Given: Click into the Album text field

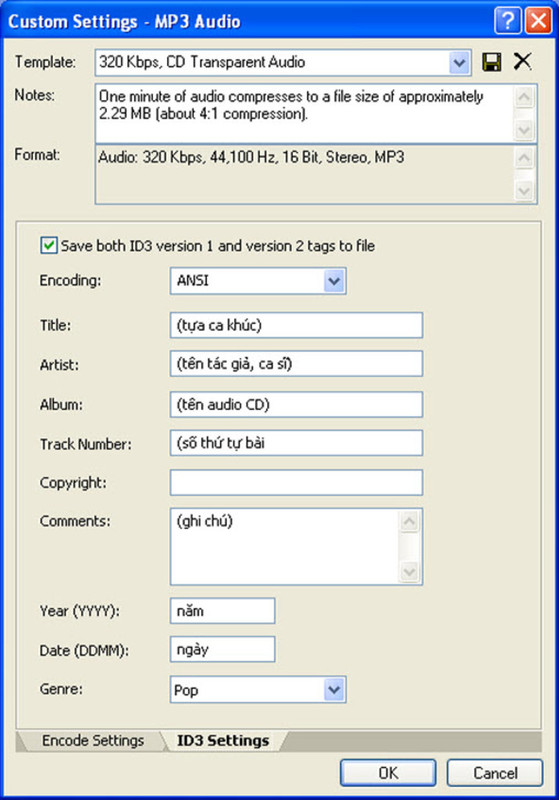Looking at the screenshot, I should click(296, 405).
